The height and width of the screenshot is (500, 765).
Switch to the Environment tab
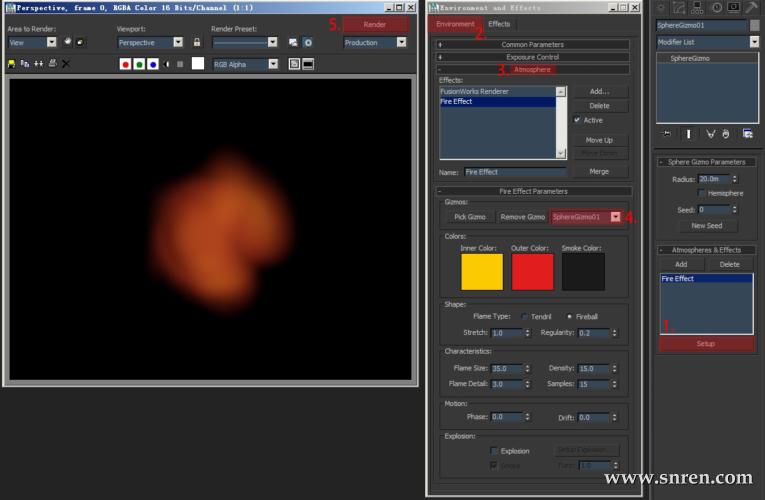(454, 24)
